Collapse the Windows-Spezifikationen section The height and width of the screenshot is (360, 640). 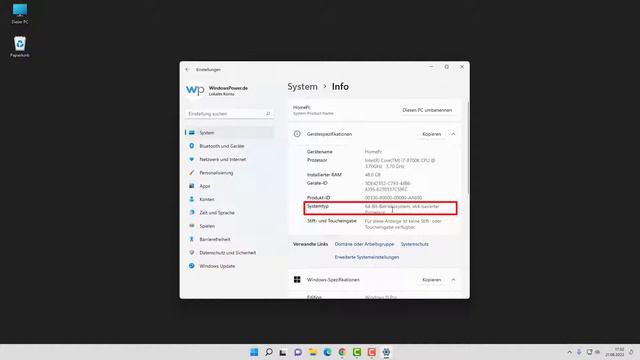(x=453, y=280)
